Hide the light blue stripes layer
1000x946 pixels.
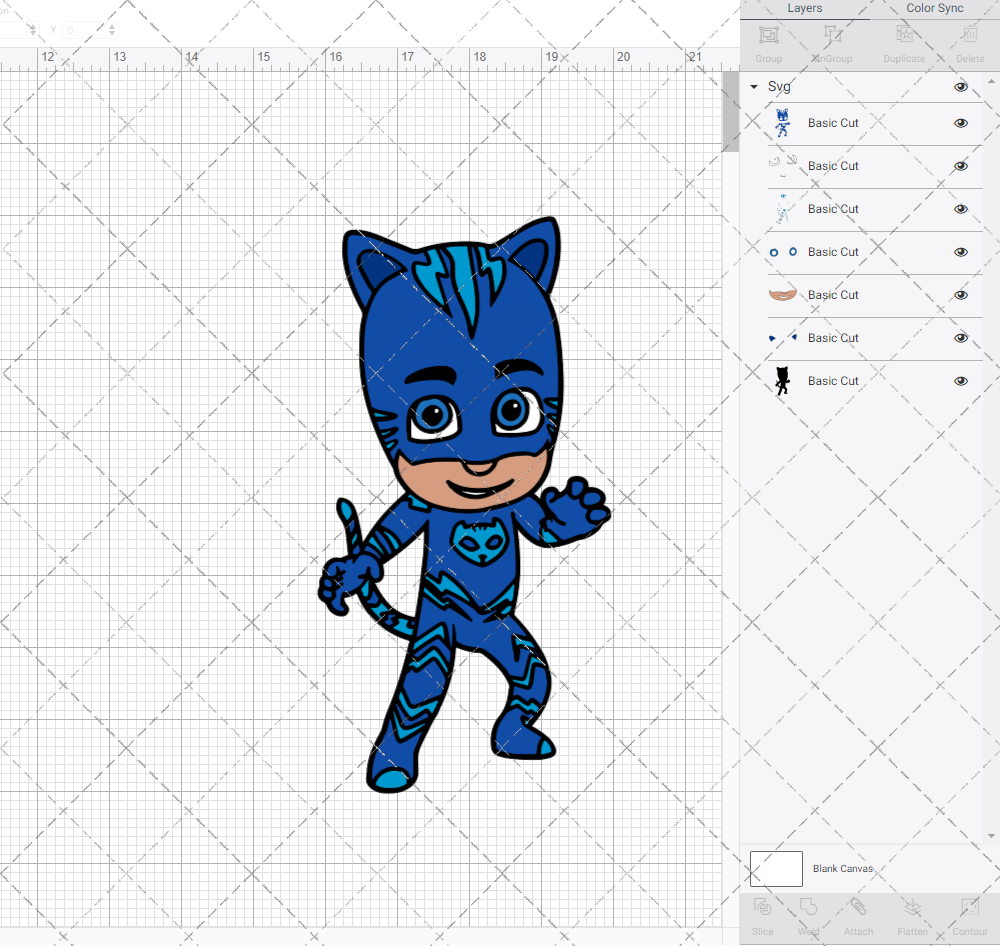pyautogui.click(x=961, y=209)
